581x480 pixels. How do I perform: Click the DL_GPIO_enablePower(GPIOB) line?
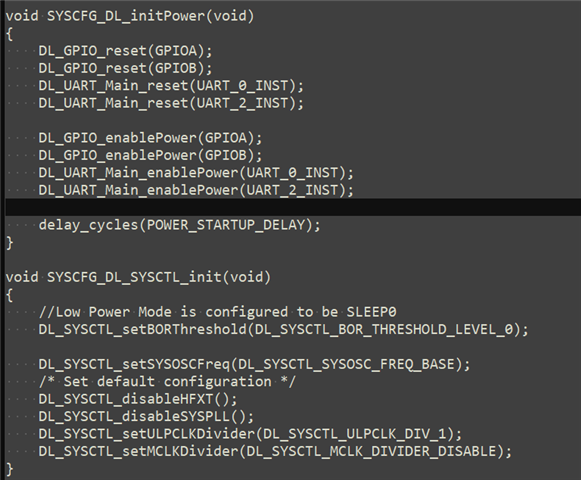pyautogui.click(x=150, y=155)
